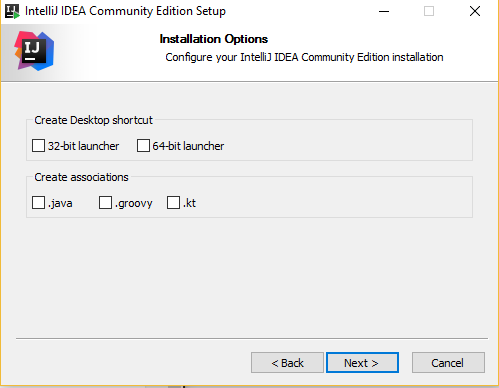Click the Next > button
499x388 pixels.
pos(362,363)
